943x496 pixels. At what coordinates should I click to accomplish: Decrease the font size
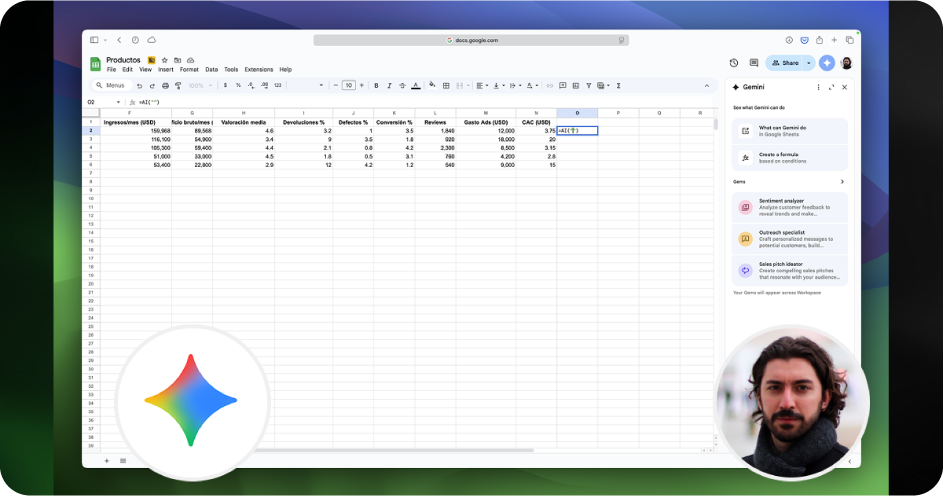click(336, 86)
